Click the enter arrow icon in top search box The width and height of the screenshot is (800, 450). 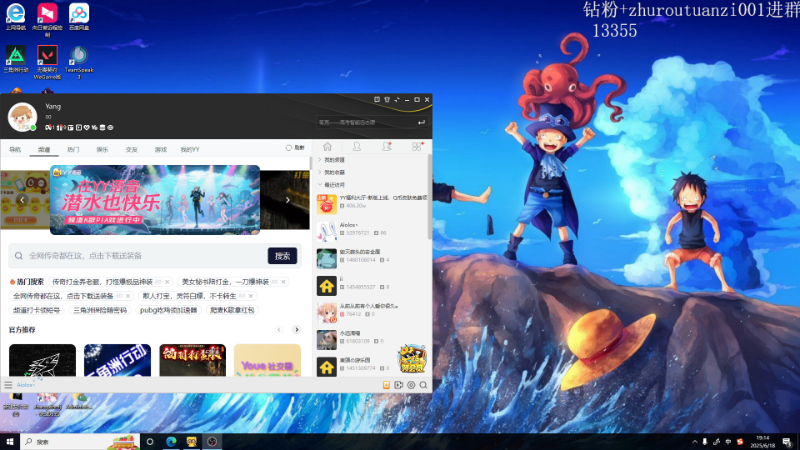(421, 122)
